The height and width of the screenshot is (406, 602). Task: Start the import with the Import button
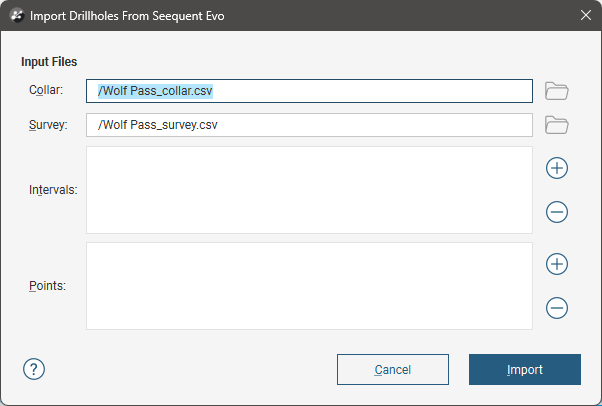524,370
